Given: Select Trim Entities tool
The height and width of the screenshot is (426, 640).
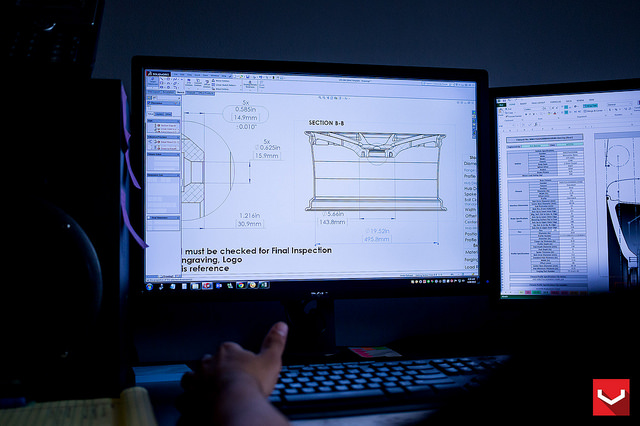Looking at the screenshot, I should [189, 83].
